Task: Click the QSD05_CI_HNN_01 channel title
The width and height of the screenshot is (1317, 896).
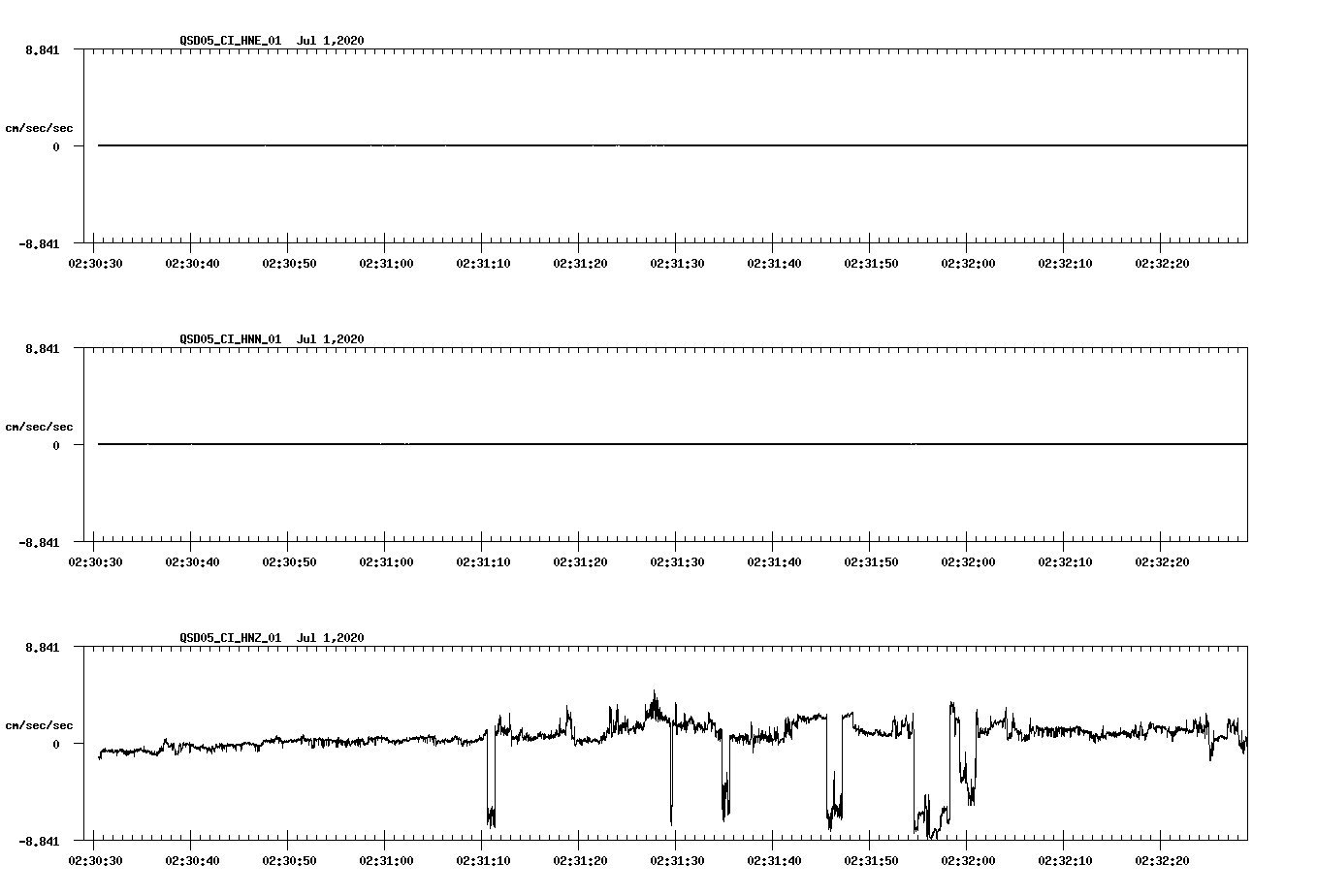Action: pyautogui.click(x=231, y=339)
